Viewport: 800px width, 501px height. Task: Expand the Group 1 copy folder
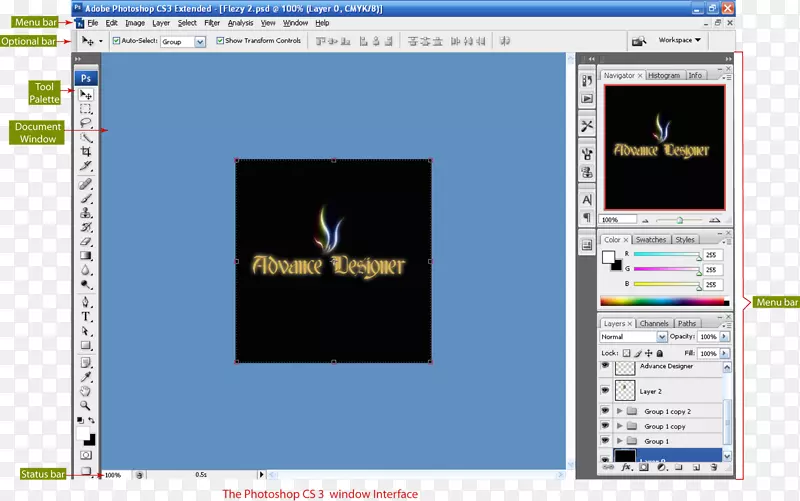point(619,425)
